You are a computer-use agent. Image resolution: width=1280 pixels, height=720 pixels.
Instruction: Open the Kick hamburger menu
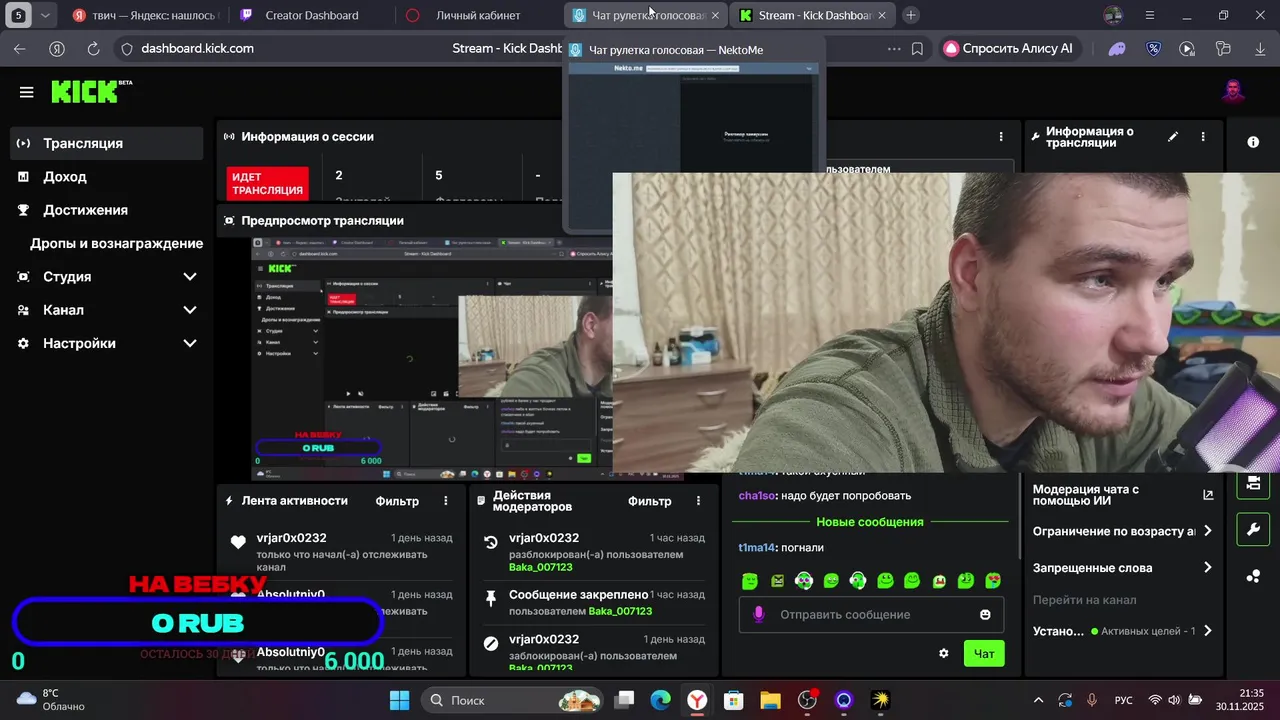click(26, 92)
